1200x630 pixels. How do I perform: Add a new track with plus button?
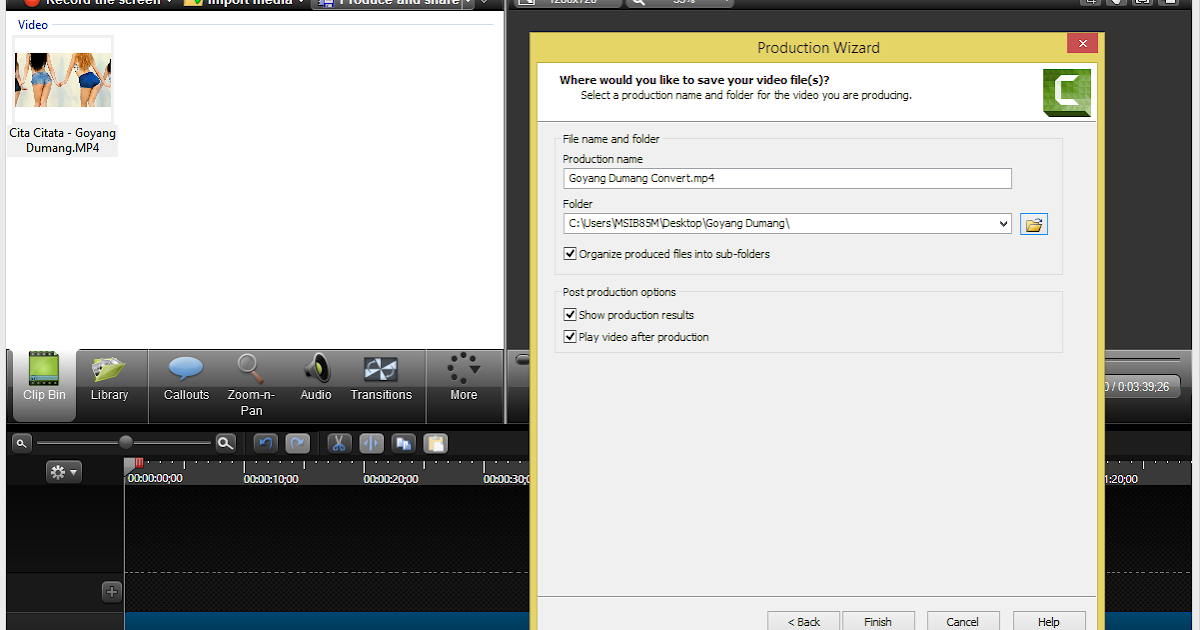112,592
